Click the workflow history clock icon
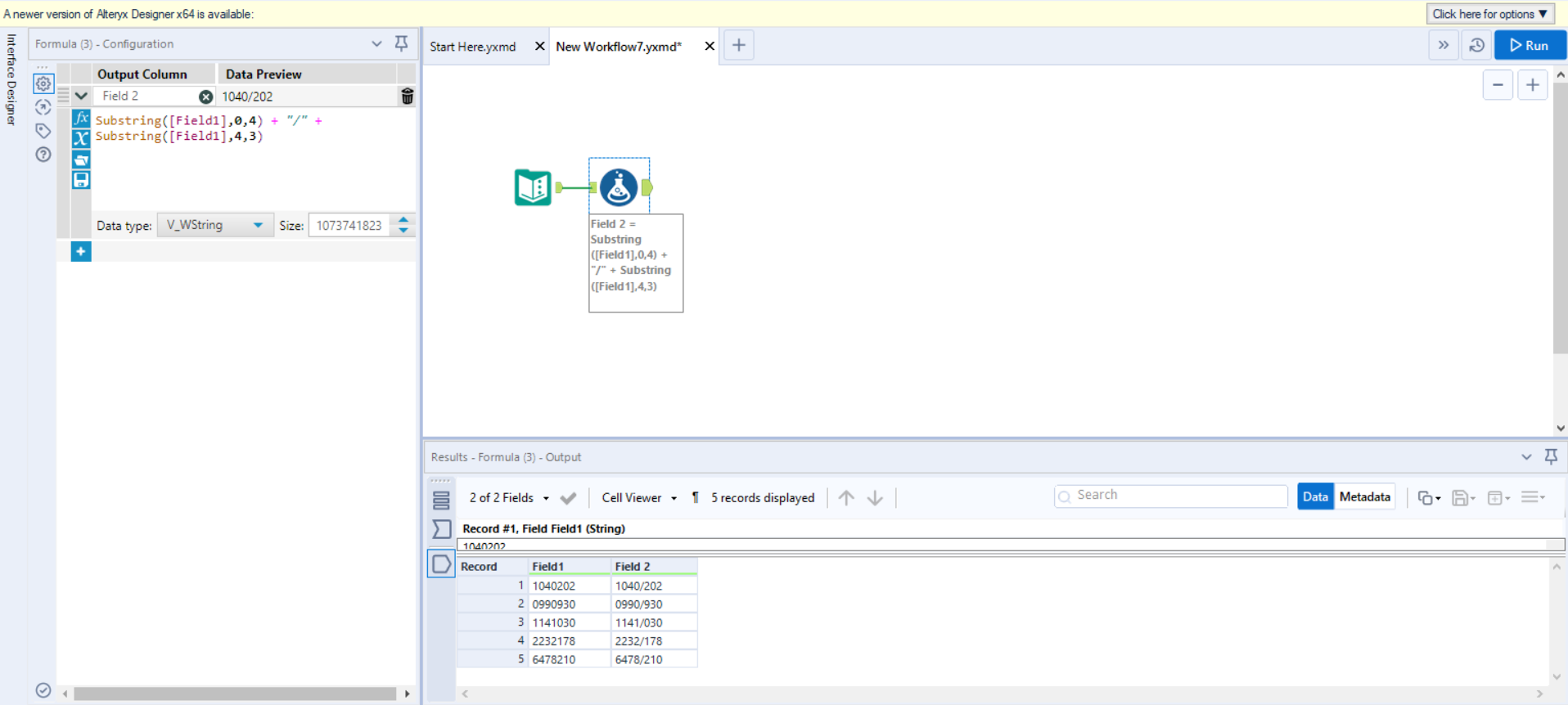The height and width of the screenshot is (705, 1568). 1476,46
